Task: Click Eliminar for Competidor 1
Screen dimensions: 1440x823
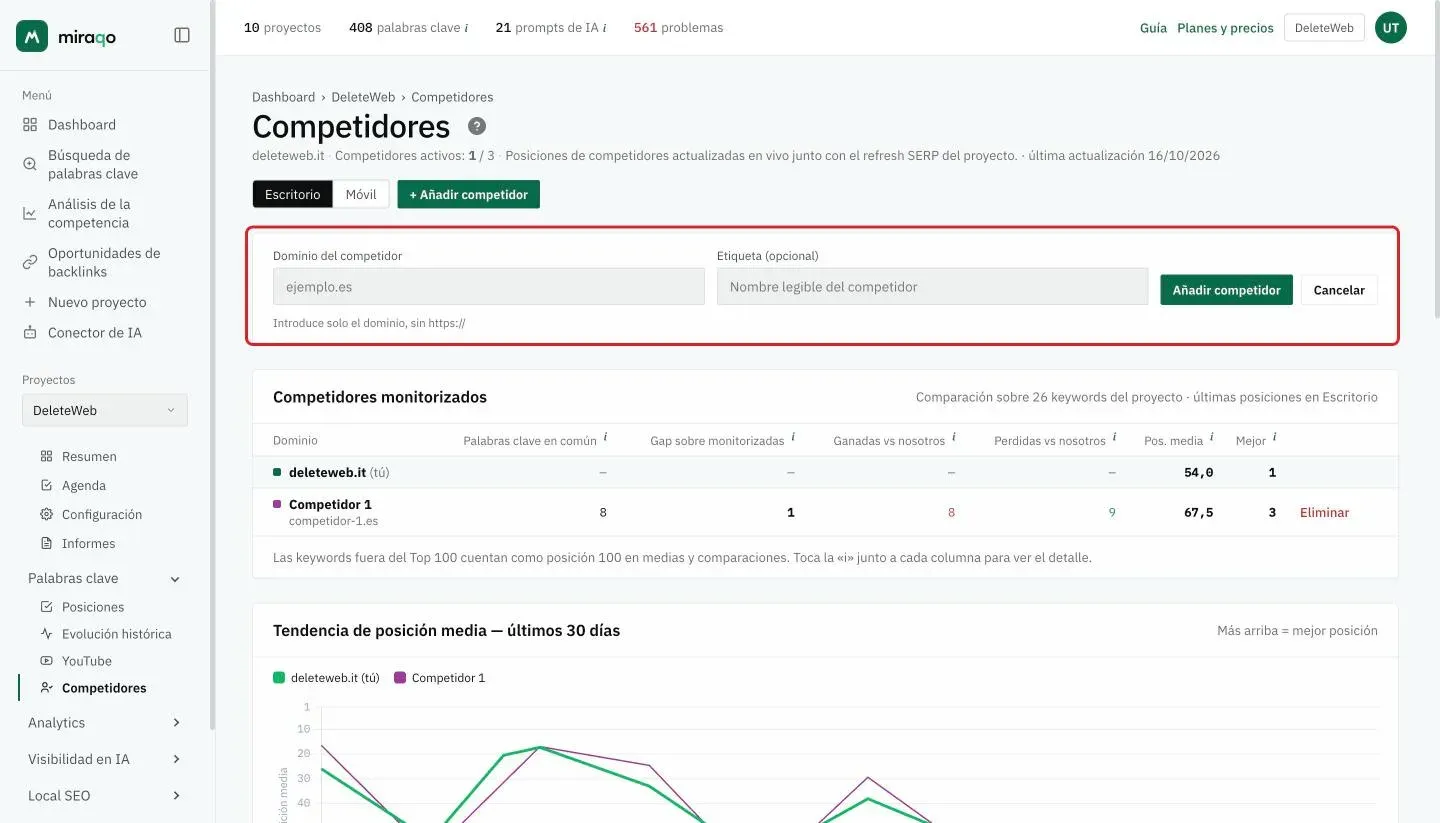Action: pyautogui.click(x=1324, y=513)
